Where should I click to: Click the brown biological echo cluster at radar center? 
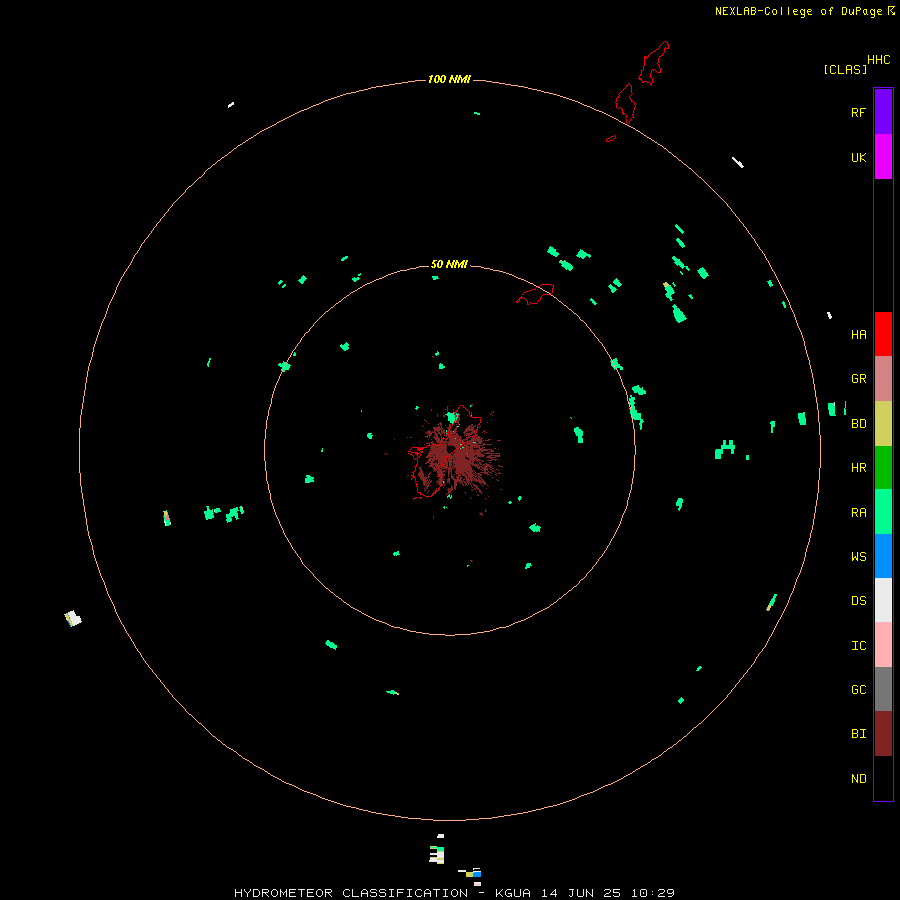(x=457, y=455)
